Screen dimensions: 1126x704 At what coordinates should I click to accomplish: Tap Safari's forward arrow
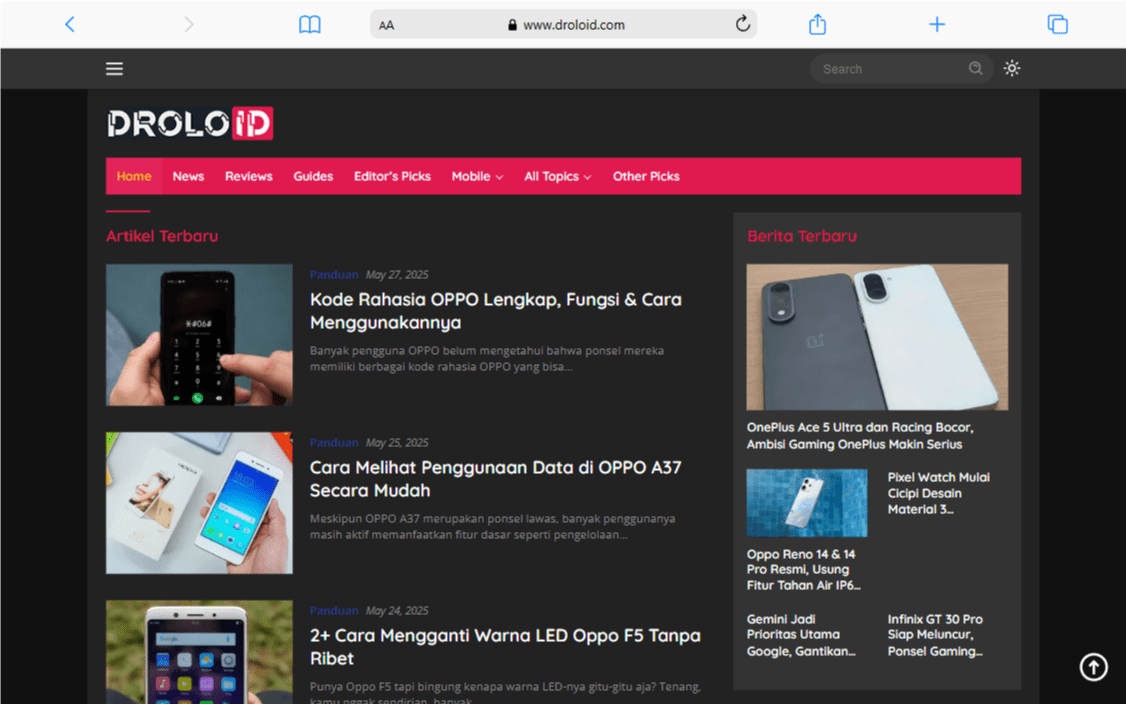(x=189, y=24)
